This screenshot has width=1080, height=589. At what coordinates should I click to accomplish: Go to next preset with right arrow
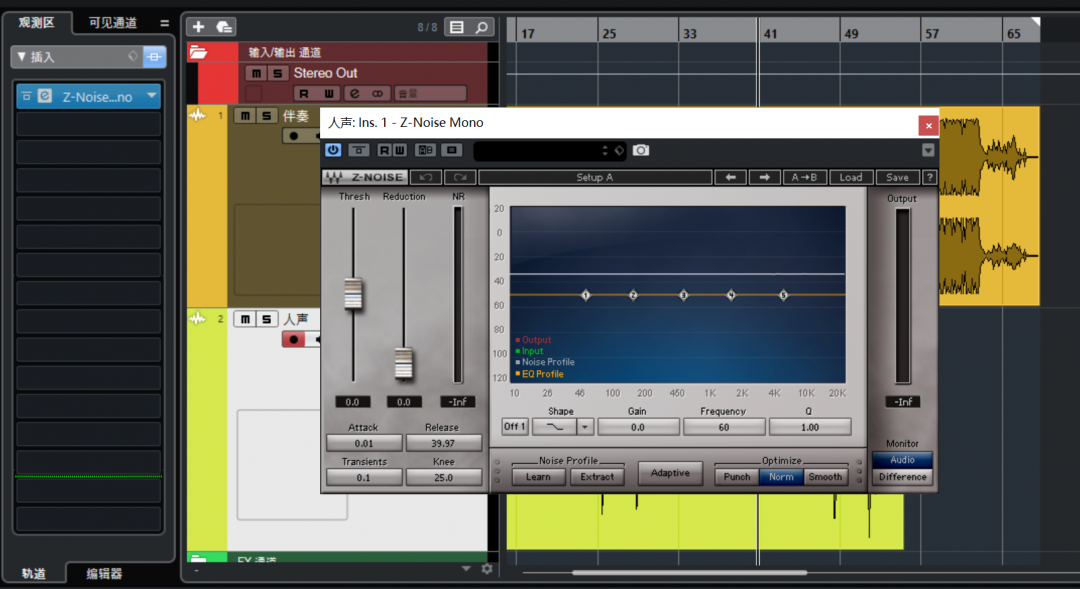coord(765,177)
